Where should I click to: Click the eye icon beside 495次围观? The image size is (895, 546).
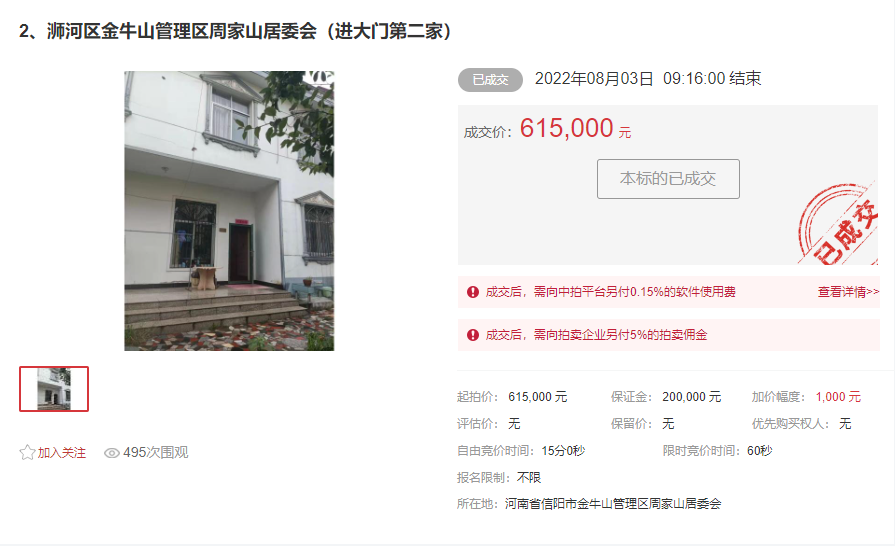tap(111, 453)
